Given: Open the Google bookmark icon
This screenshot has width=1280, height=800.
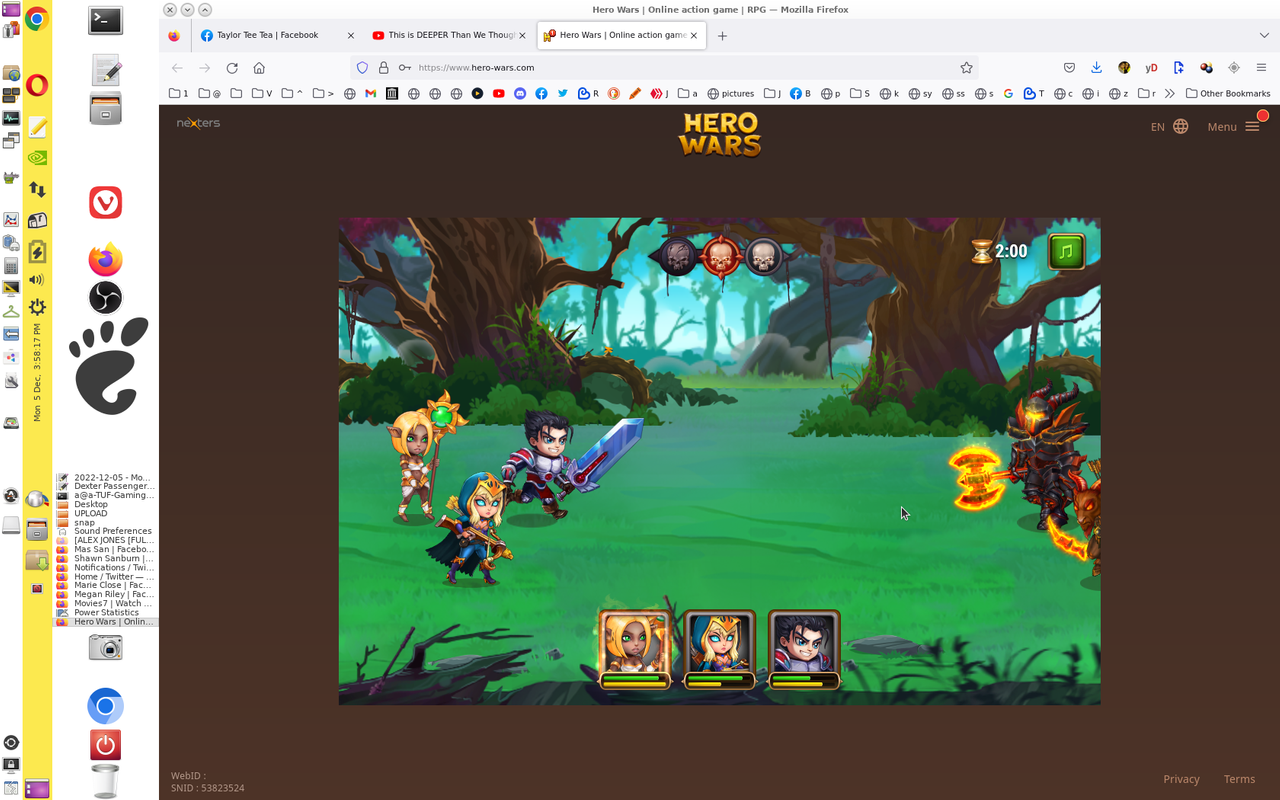Looking at the screenshot, I should [x=1008, y=94].
